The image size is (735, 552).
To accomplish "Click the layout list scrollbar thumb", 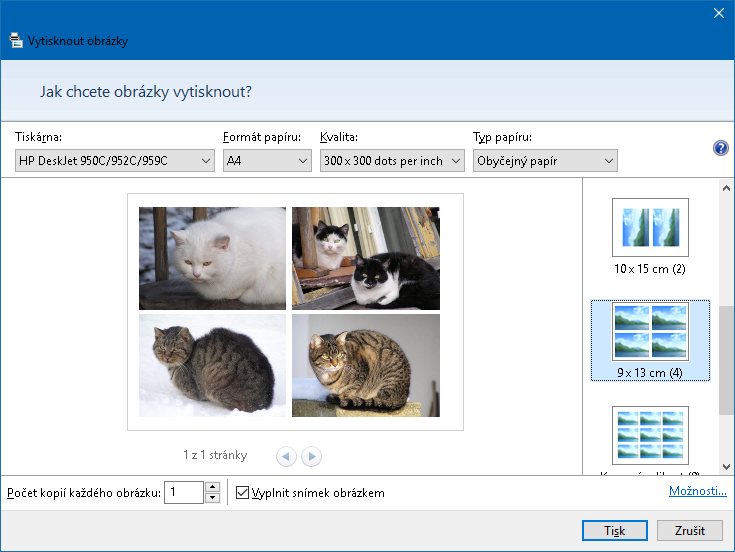I will click(726, 360).
